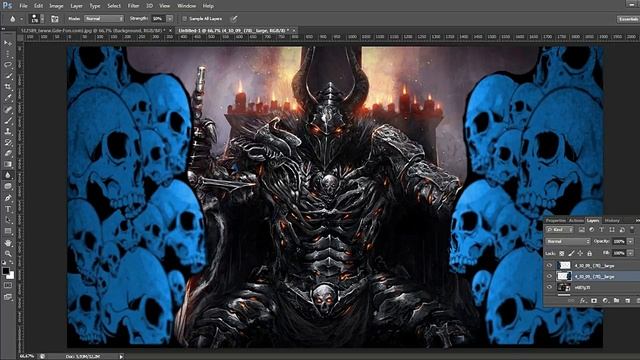This screenshot has width=640, height=360.
Task: Open the Select menu
Action: point(114,6)
